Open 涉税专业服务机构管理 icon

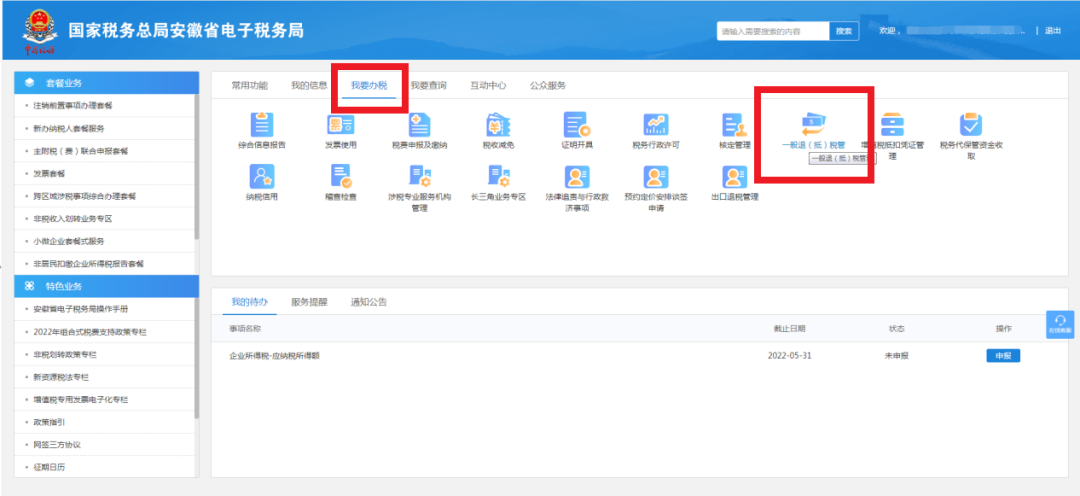point(419,176)
